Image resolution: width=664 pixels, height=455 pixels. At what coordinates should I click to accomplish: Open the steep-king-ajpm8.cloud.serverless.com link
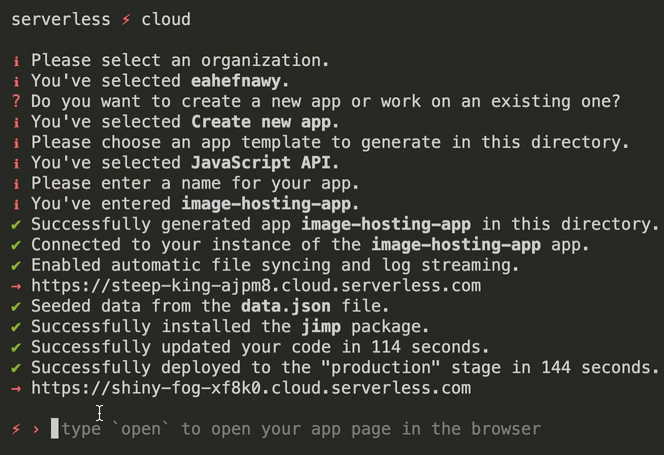click(x=255, y=286)
